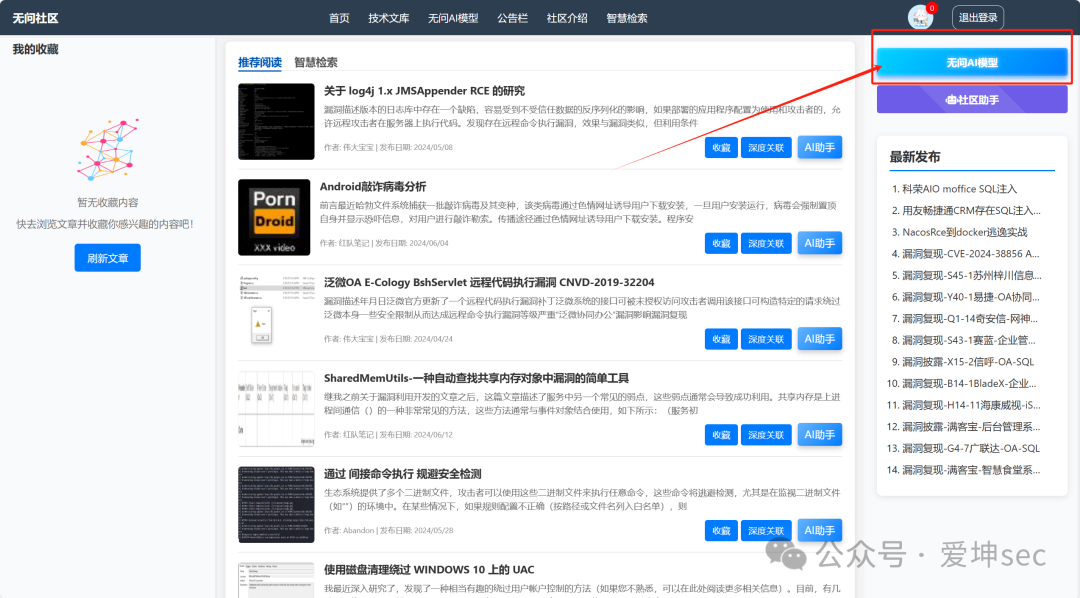Open 漏洞复现-H14-11海康威视 list item
This screenshot has width=1080, height=598.
click(x=971, y=405)
